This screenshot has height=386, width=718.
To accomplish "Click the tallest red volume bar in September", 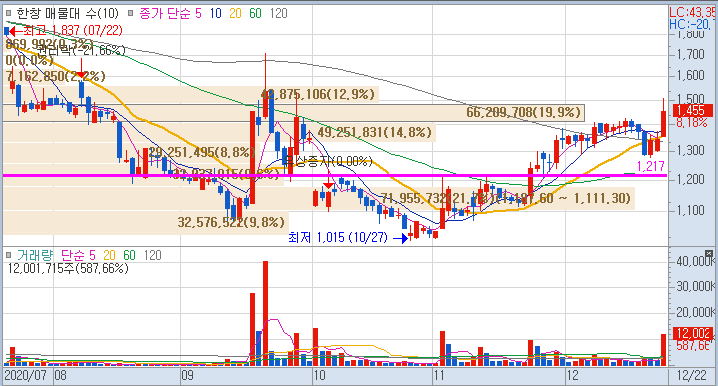I will [265, 313].
